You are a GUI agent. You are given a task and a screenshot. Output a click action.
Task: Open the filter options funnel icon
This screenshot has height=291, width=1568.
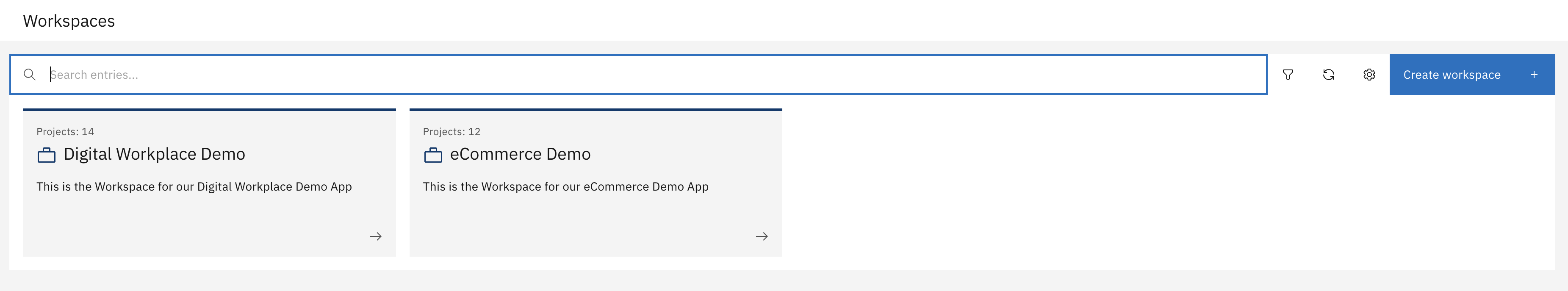1288,75
